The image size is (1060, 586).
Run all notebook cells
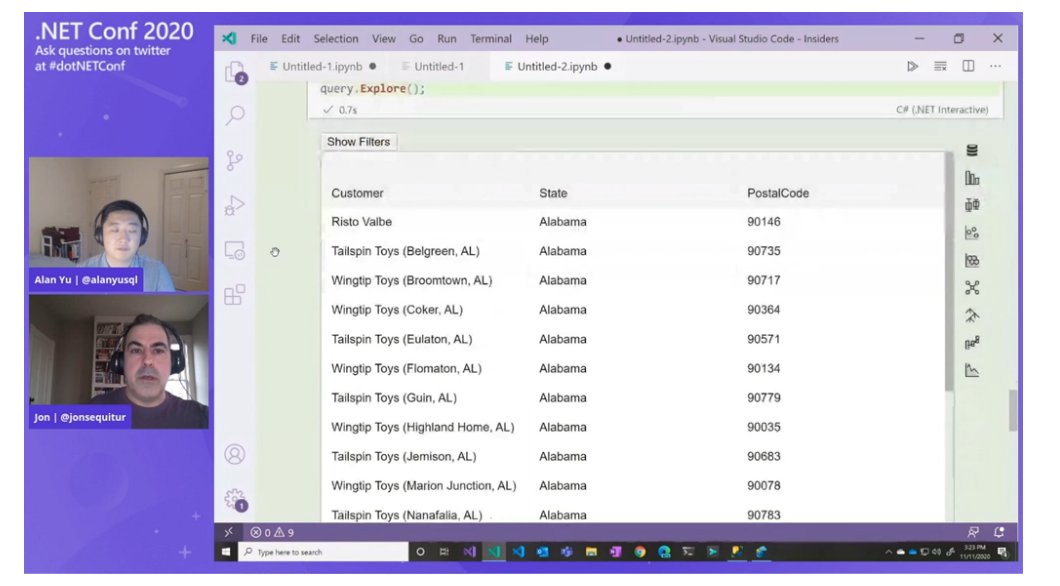(x=913, y=66)
